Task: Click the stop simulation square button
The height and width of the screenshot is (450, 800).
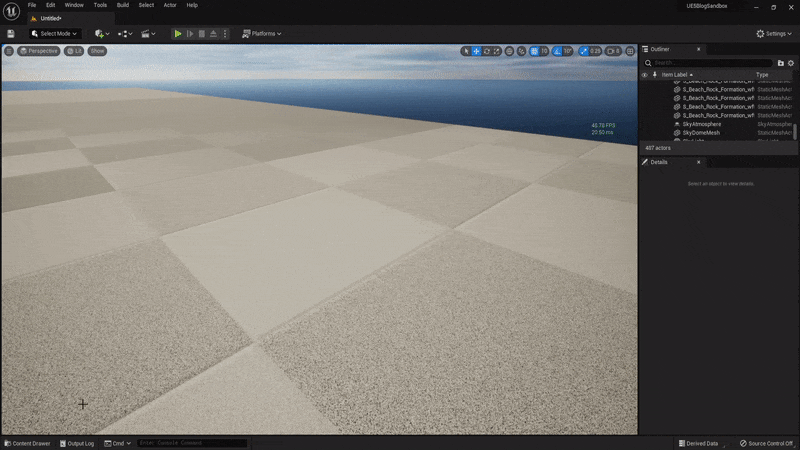Action: tap(202, 34)
